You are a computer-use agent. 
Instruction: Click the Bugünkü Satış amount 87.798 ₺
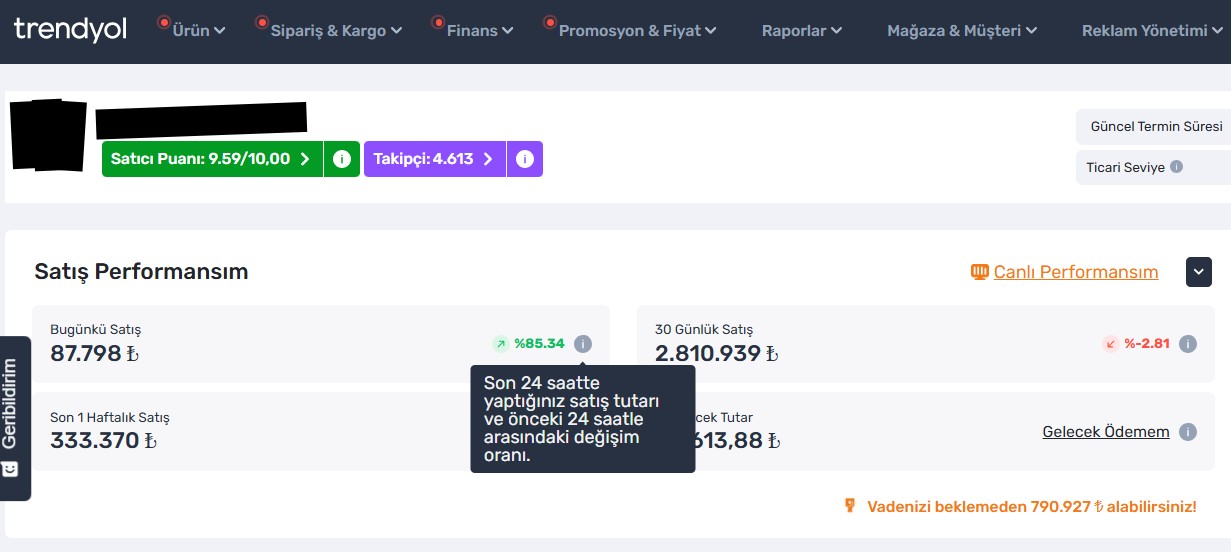point(94,353)
